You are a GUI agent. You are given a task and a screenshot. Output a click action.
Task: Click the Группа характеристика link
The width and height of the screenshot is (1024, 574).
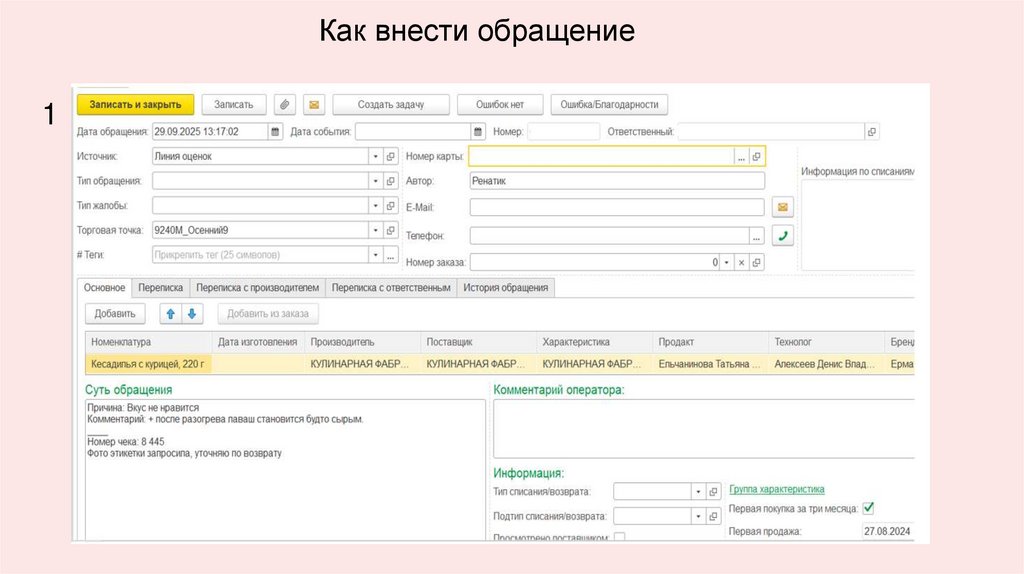click(777, 489)
